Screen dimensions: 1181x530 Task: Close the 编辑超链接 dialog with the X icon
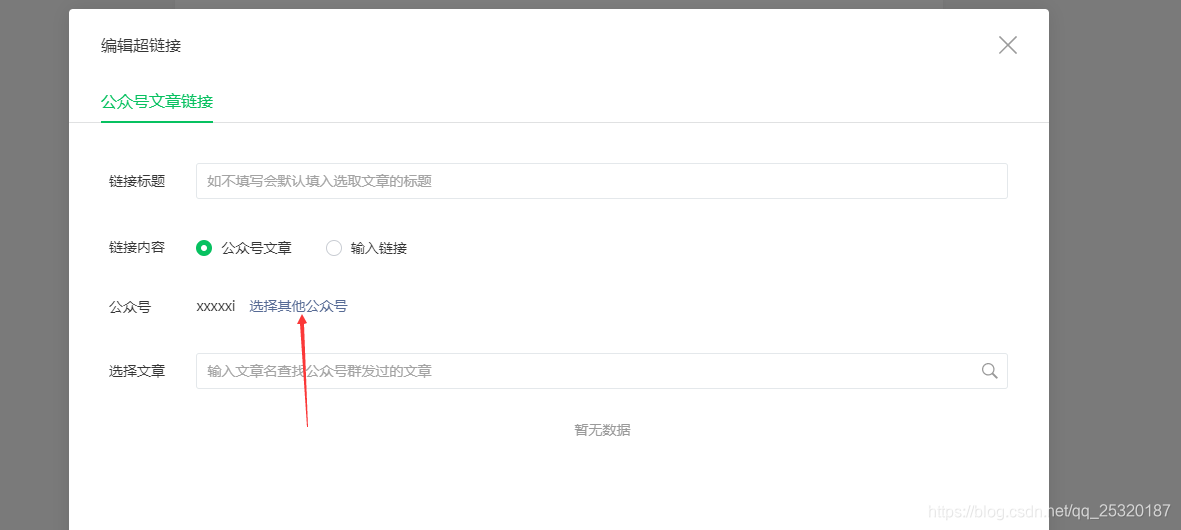tap(1007, 45)
